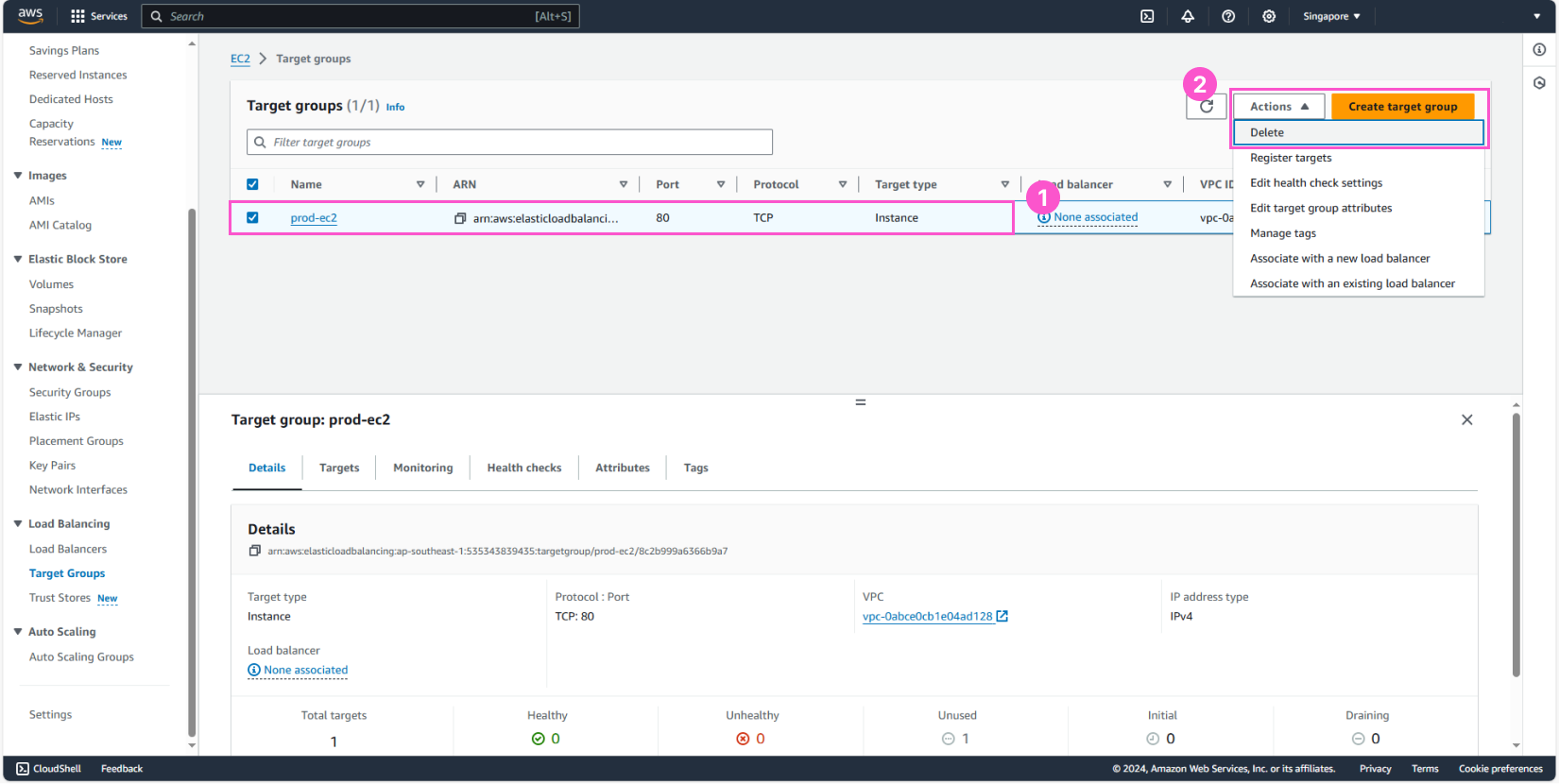Open the Actions dropdown button
The width and height of the screenshot is (1559, 784).
[1278, 107]
